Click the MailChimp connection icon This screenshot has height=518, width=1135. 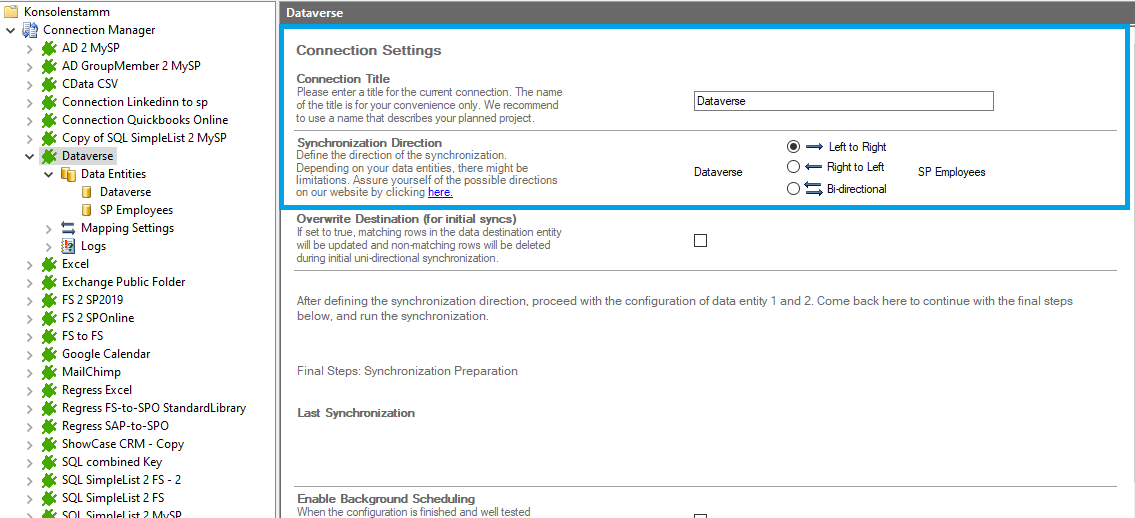(x=49, y=372)
